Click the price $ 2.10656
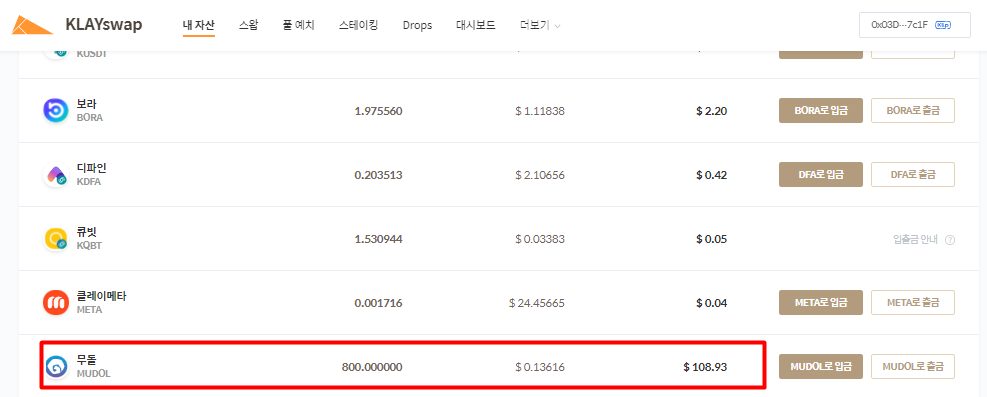This screenshot has width=987, height=397. tap(539, 176)
